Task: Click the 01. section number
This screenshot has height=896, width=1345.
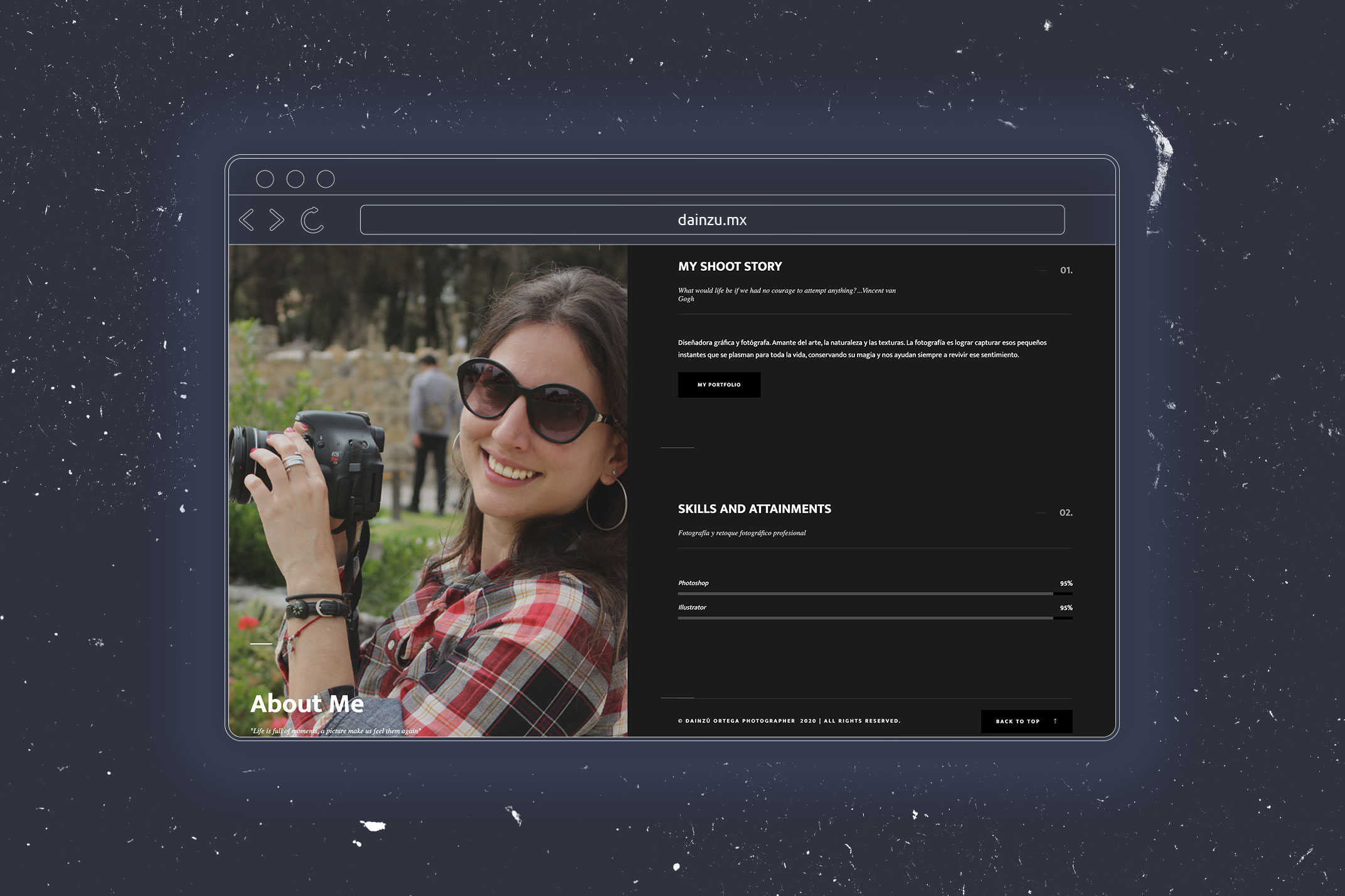Action: coord(1066,270)
